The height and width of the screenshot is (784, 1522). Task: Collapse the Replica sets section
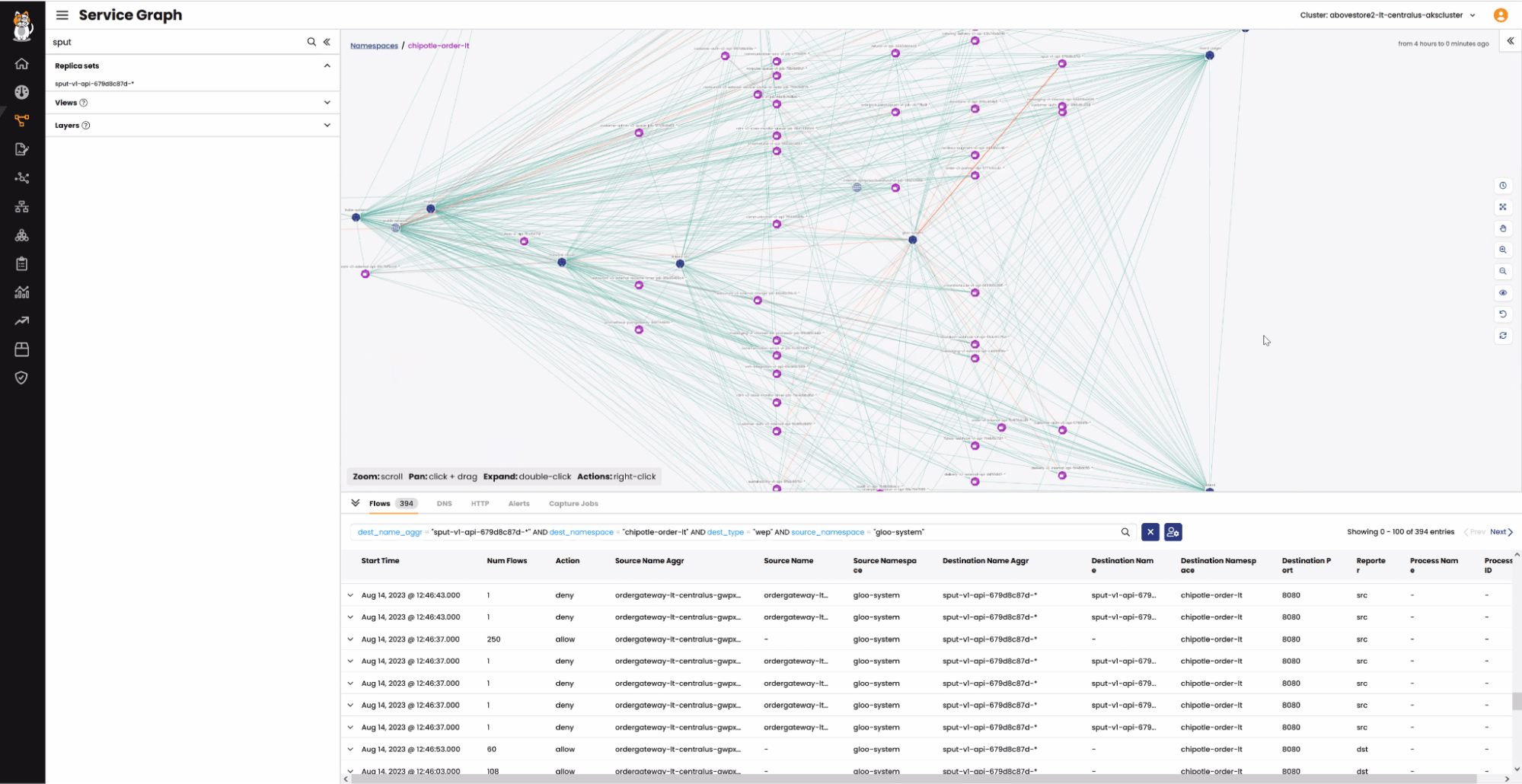(x=327, y=65)
